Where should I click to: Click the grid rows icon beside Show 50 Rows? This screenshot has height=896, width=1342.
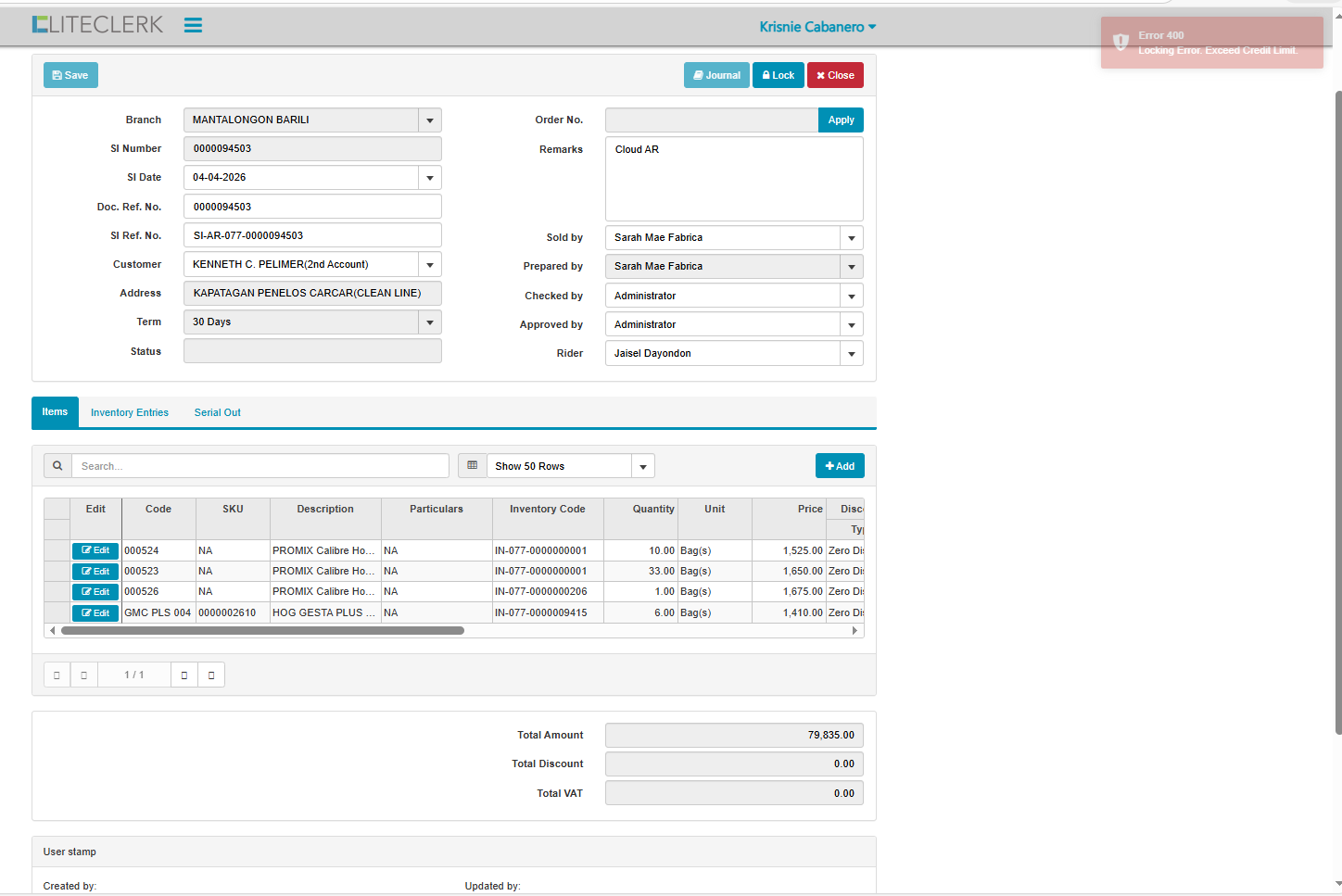[473, 466]
